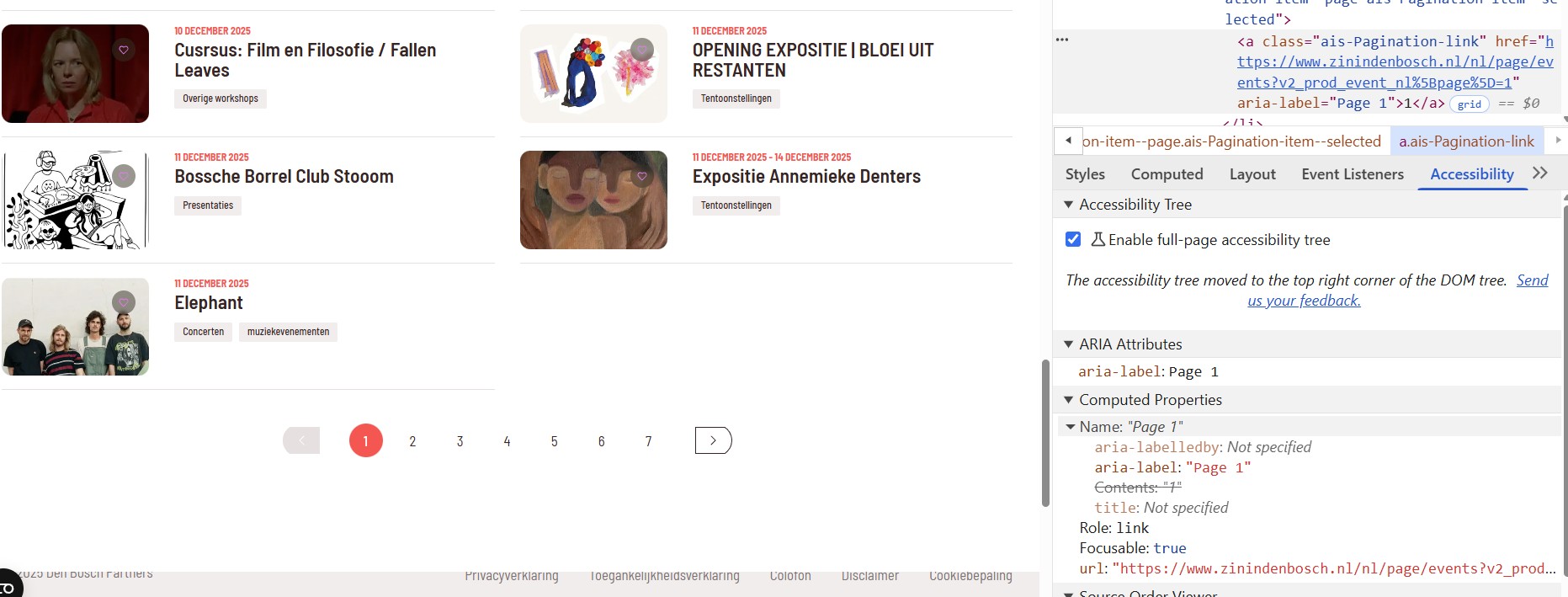Open the Event Listeners tab

[1353, 174]
